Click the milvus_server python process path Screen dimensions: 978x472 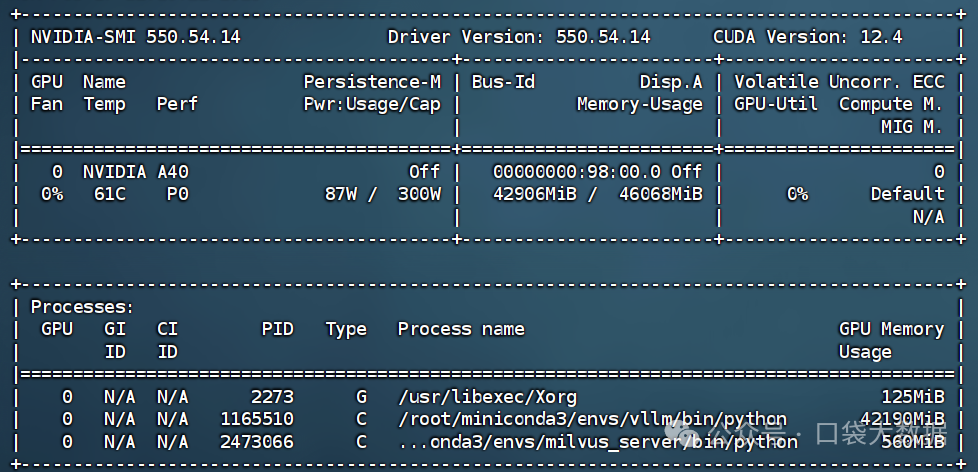pos(598,441)
